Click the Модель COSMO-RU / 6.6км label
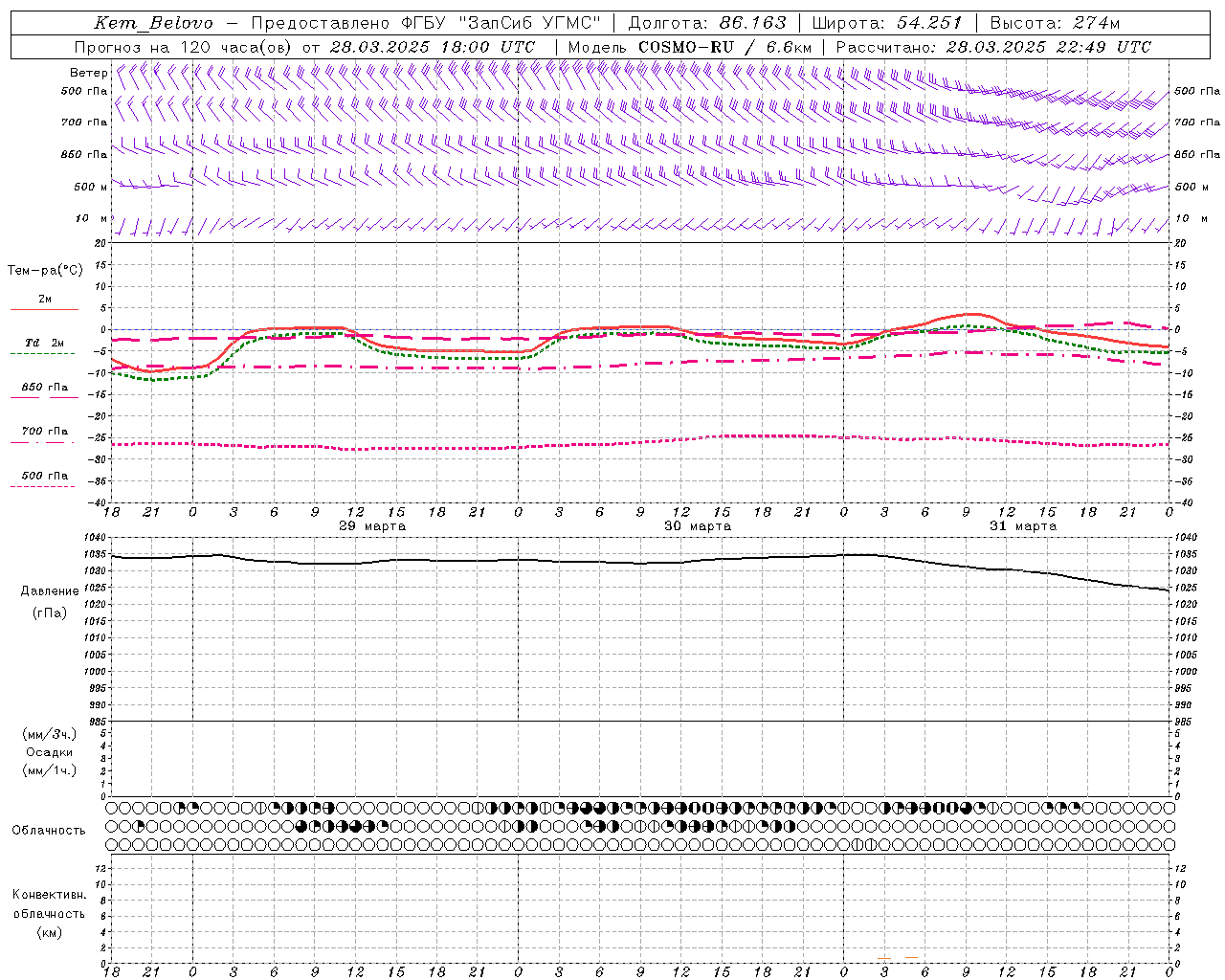Image resolution: width=1225 pixels, height=980 pixels. click(x=689, y=47)
